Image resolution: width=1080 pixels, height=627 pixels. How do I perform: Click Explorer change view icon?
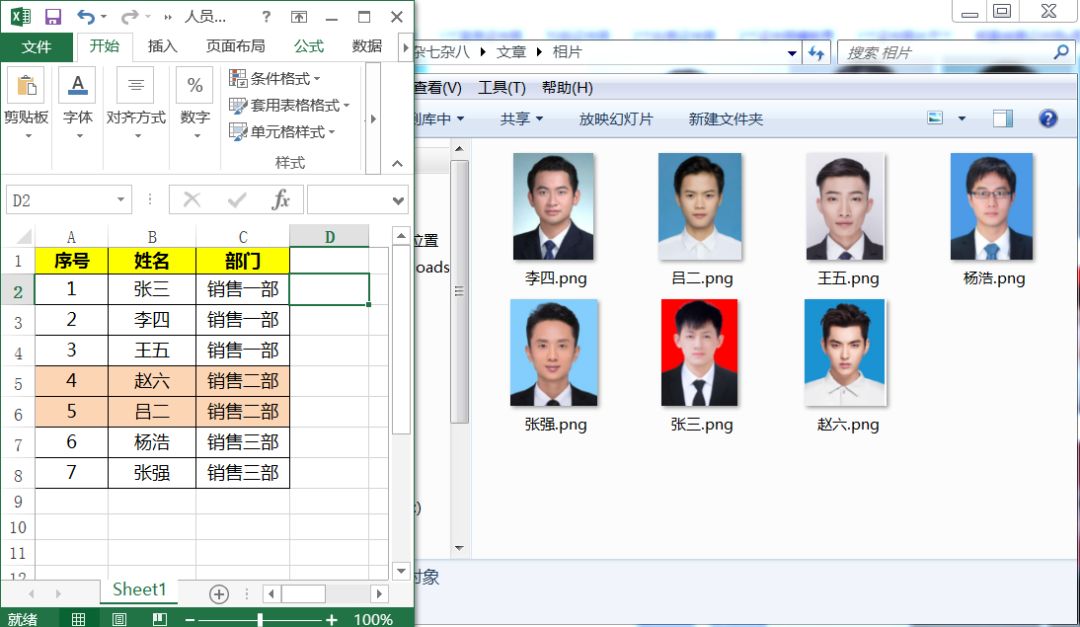coord(935,119)
